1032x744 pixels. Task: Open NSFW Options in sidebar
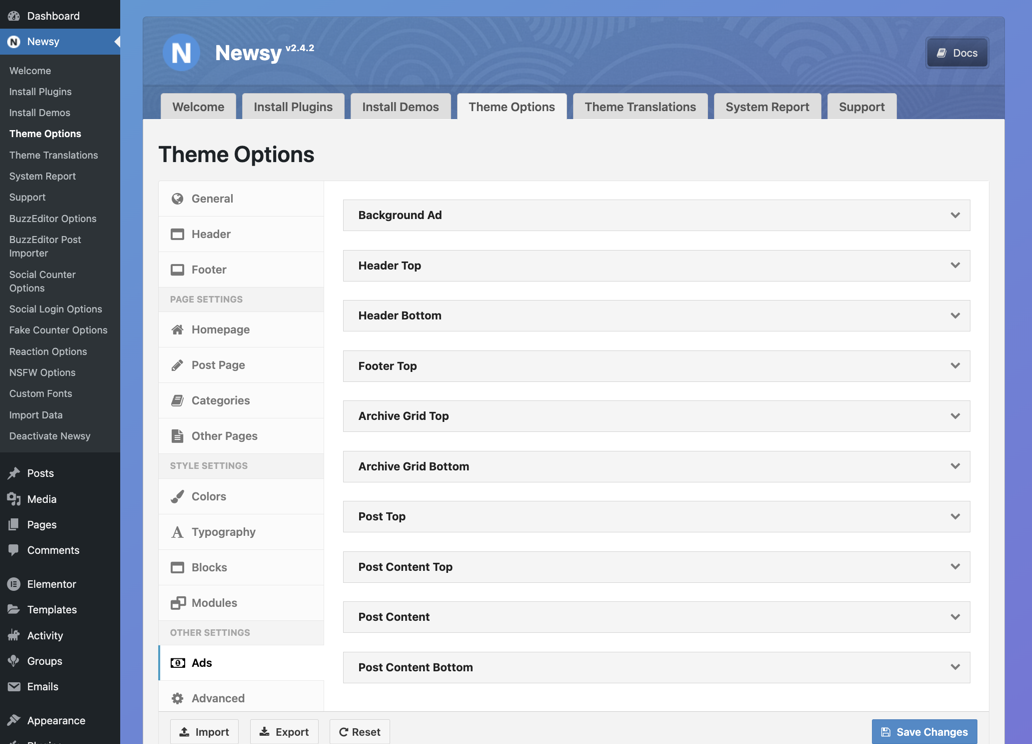pos(42,373)
